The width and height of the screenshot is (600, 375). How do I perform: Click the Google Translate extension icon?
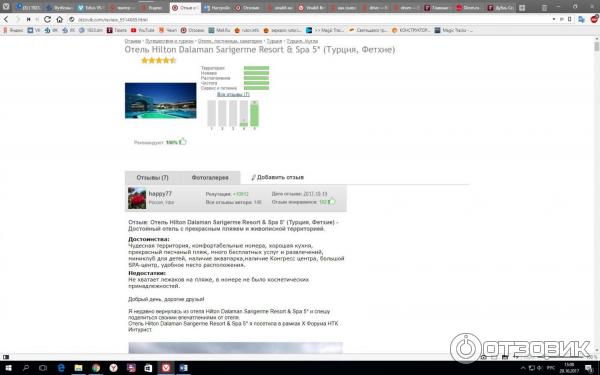coord(581,19)
